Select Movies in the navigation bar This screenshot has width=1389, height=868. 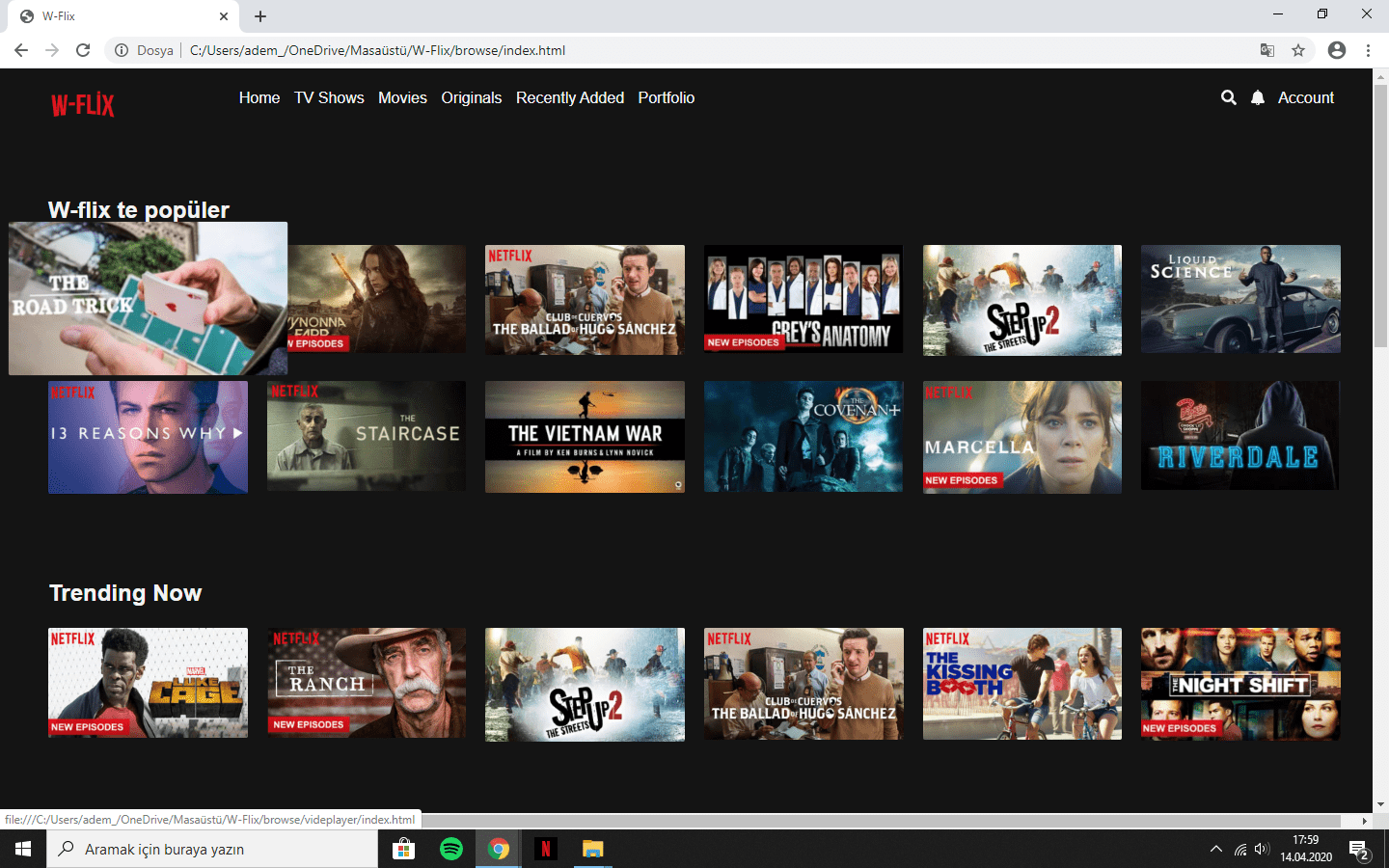[x=402, y=97]
